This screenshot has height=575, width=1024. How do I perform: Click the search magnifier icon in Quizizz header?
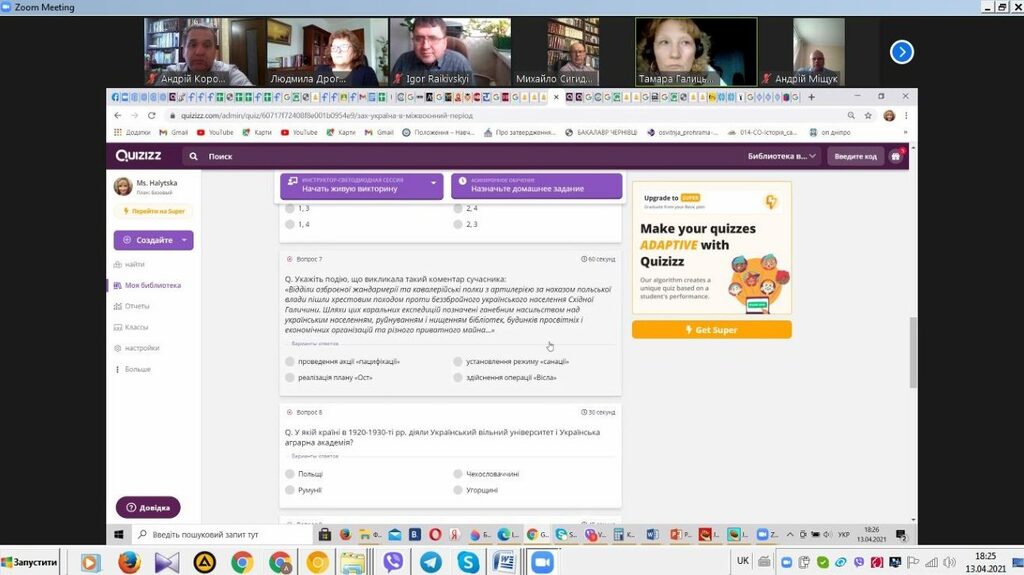[193, 156]
